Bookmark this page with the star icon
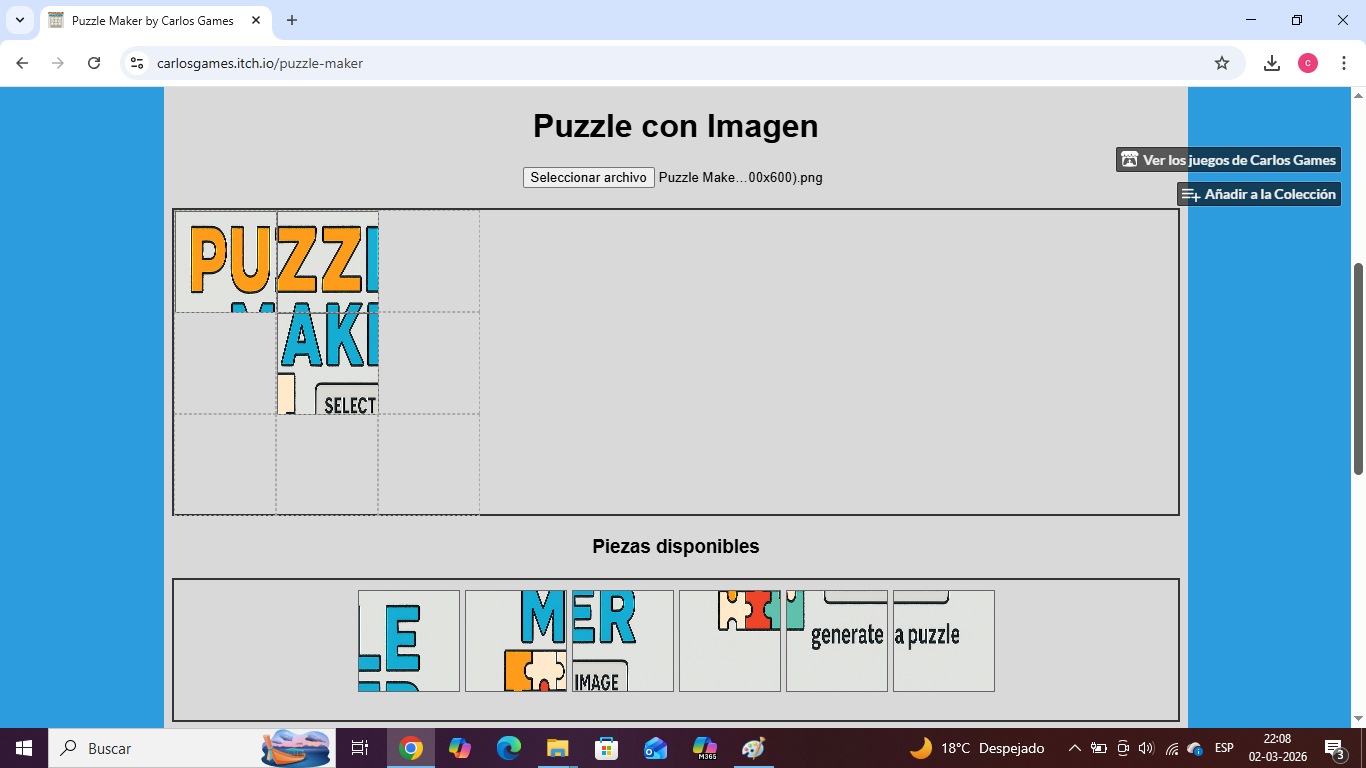 [x=1222, y=63]
